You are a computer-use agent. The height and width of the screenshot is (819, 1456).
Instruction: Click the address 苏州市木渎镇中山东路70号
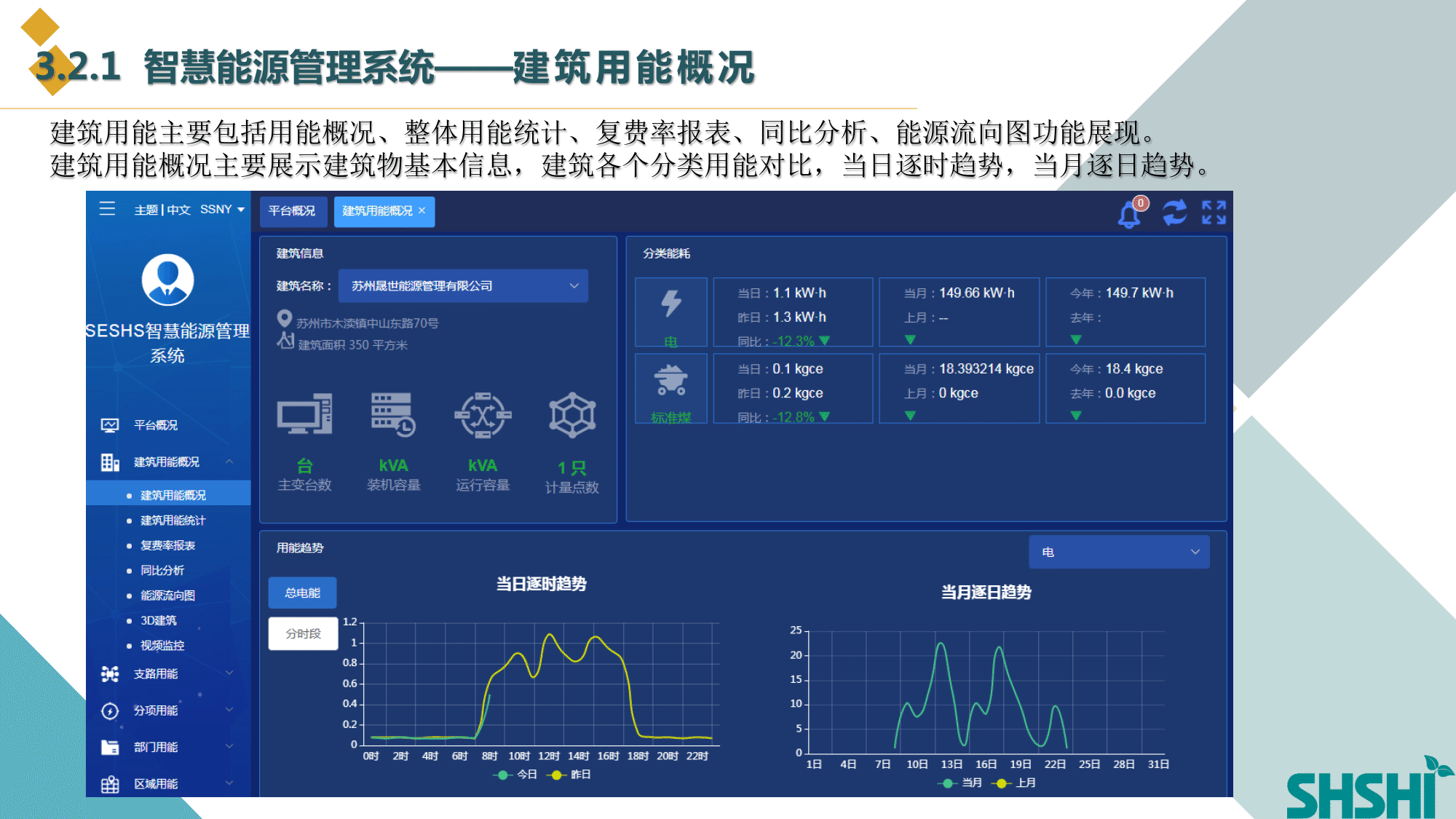pyautogui.click(x=368, y=323)
